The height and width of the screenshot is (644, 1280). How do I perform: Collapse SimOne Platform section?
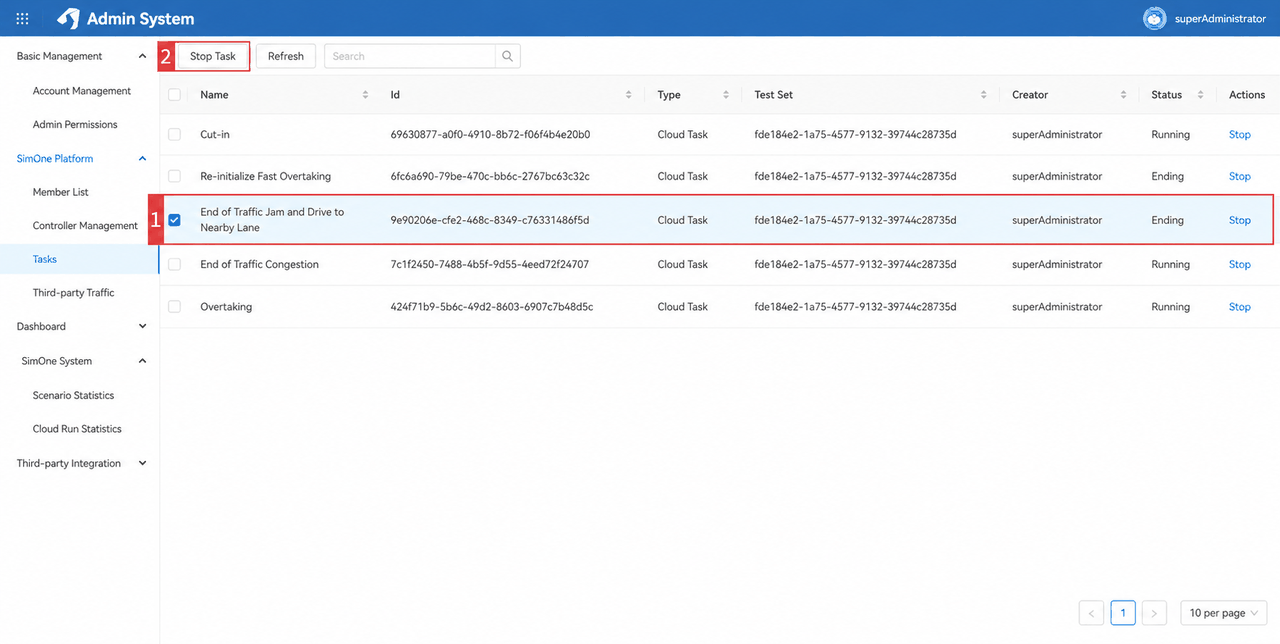(x=142, y=159)
